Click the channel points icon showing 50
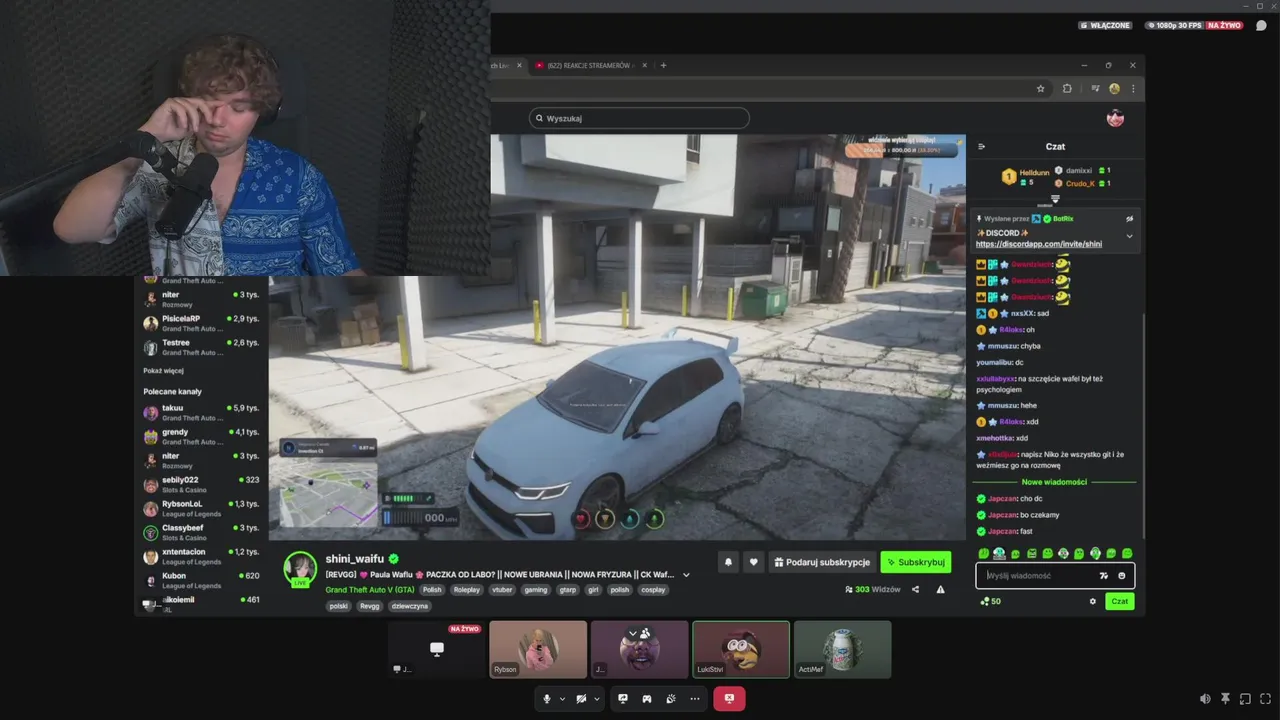The image size is (1280, 720). pyautogui.click(x=990, y=601)
